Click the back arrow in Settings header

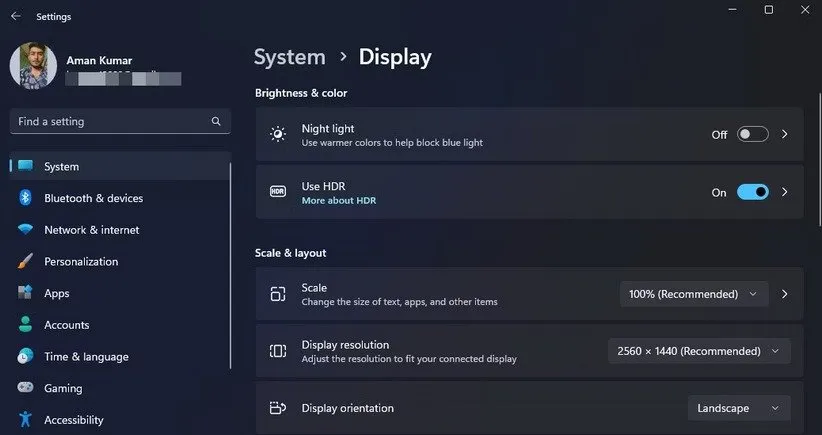click(16, 16)
